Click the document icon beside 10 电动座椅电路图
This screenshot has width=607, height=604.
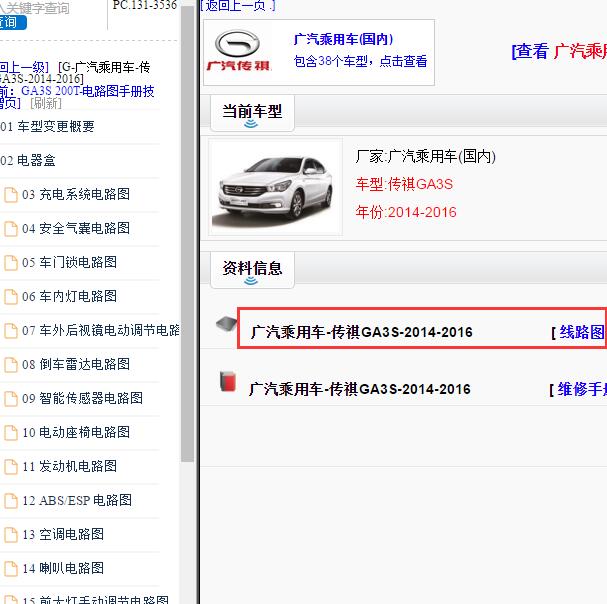[10, 432]
